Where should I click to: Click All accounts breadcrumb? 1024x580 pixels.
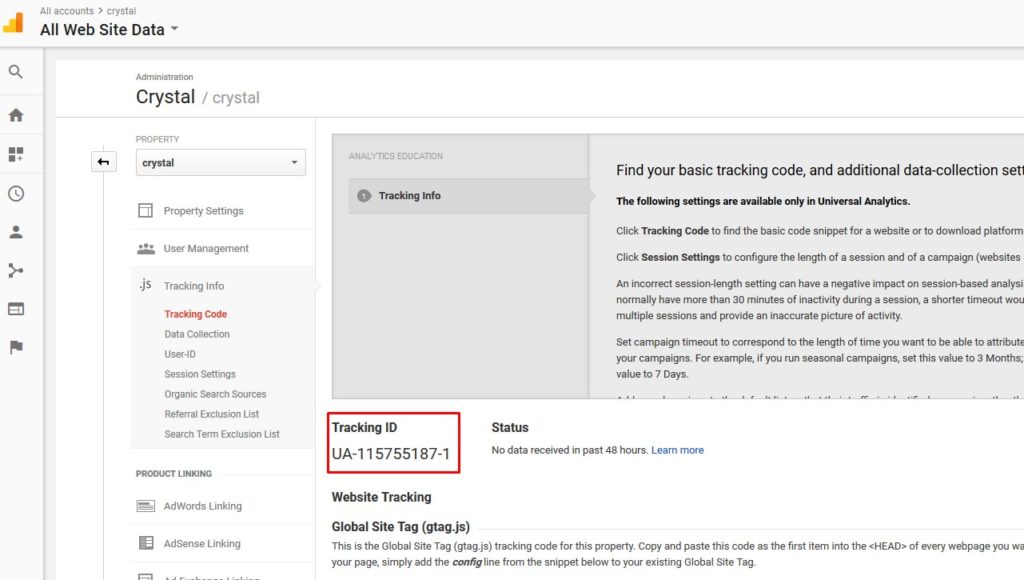67,11
